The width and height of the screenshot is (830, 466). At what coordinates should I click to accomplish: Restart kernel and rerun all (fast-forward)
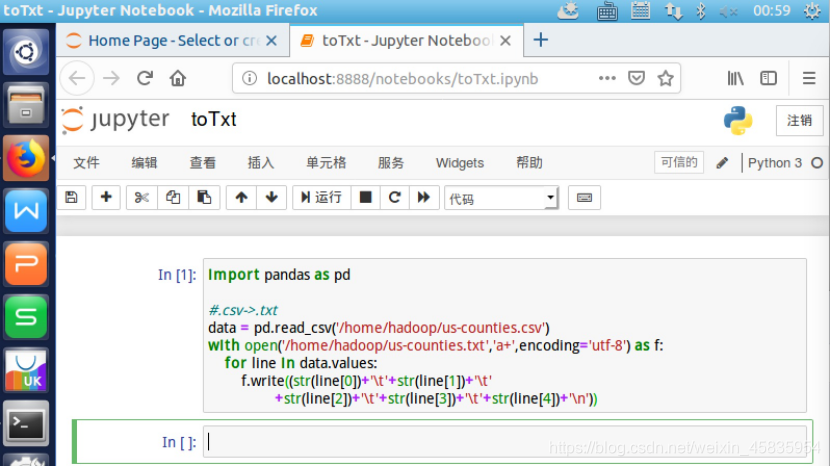[x=423, y=198]
